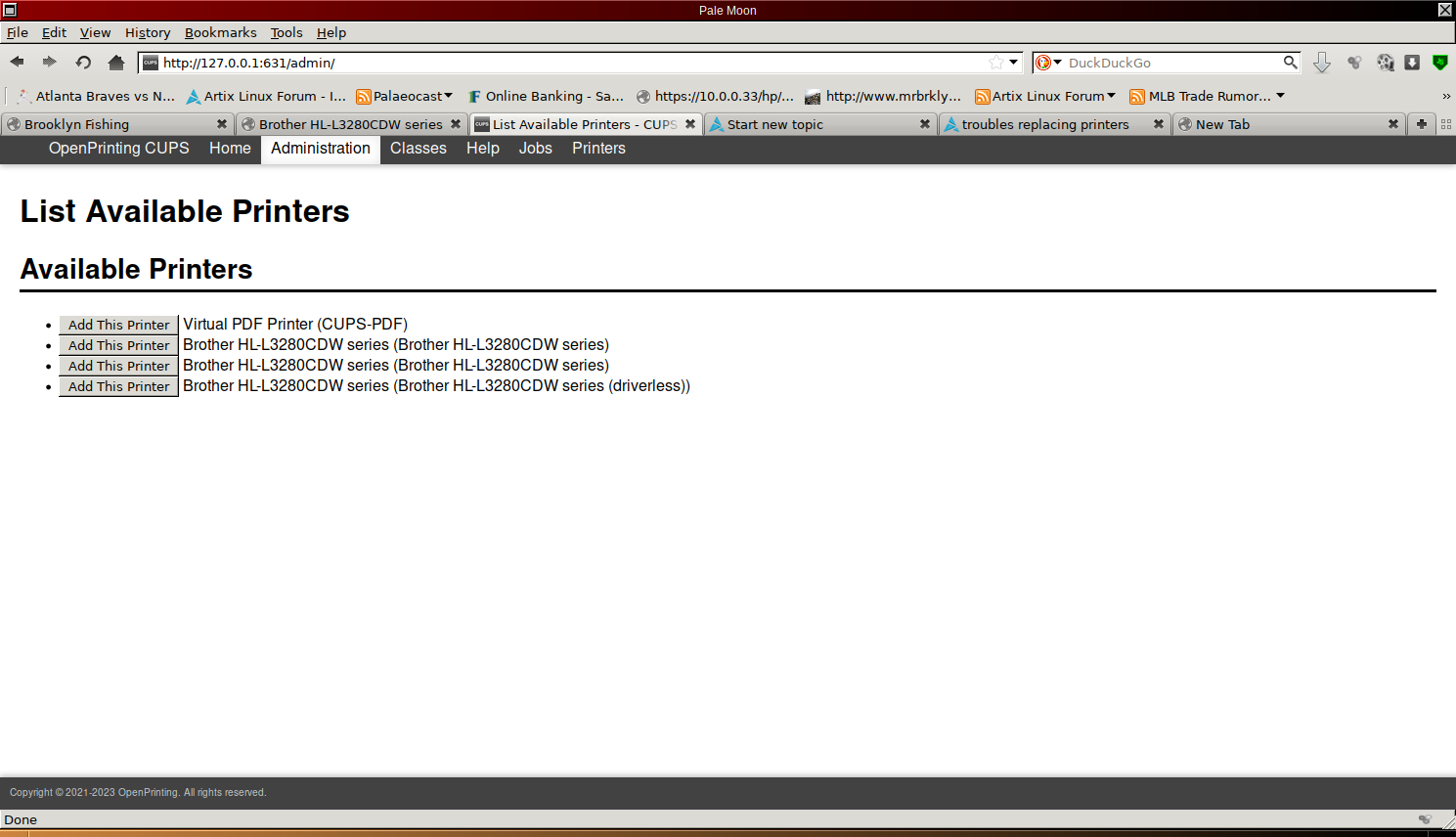Open the Bookmarks menu
This screenshot has height=837, width=1456.
220,32
